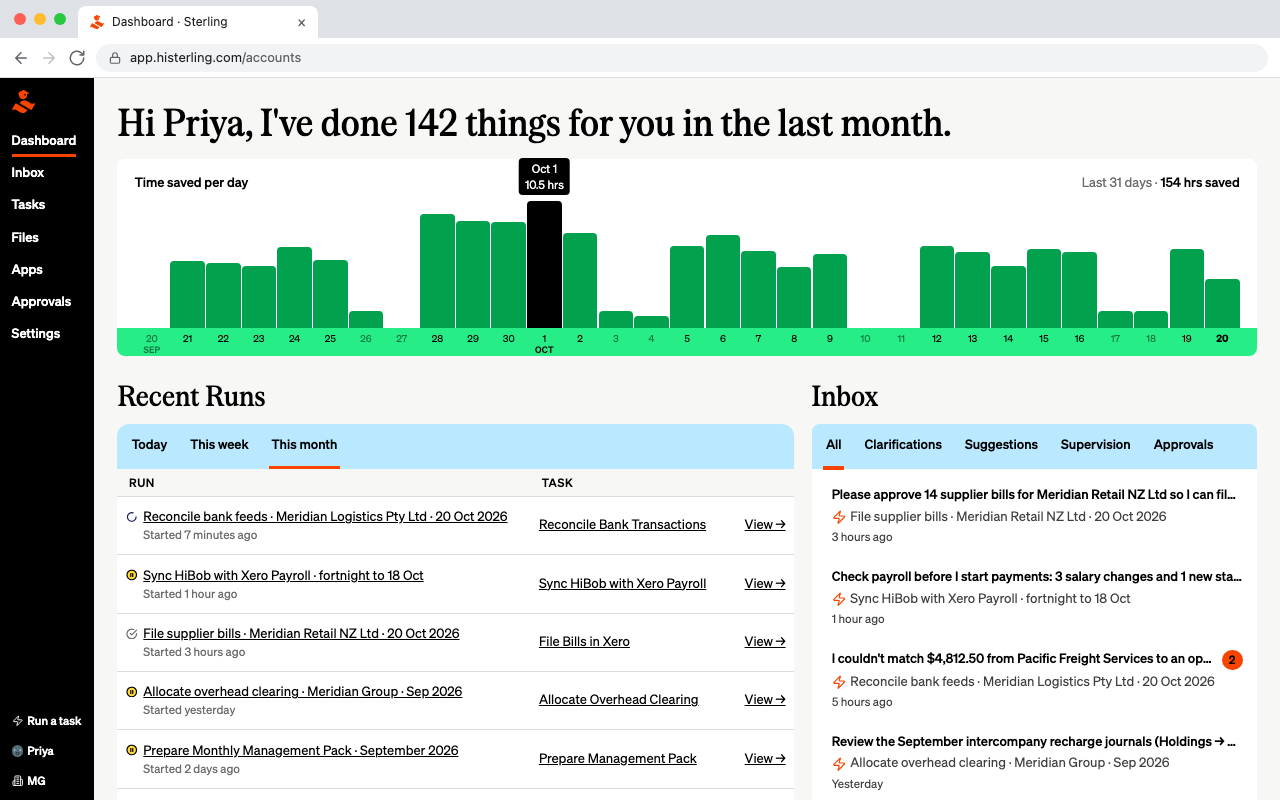Close the Dashboard · Sterling browser tab
This screenshot has width=1280, height=800.
(302, 22)
